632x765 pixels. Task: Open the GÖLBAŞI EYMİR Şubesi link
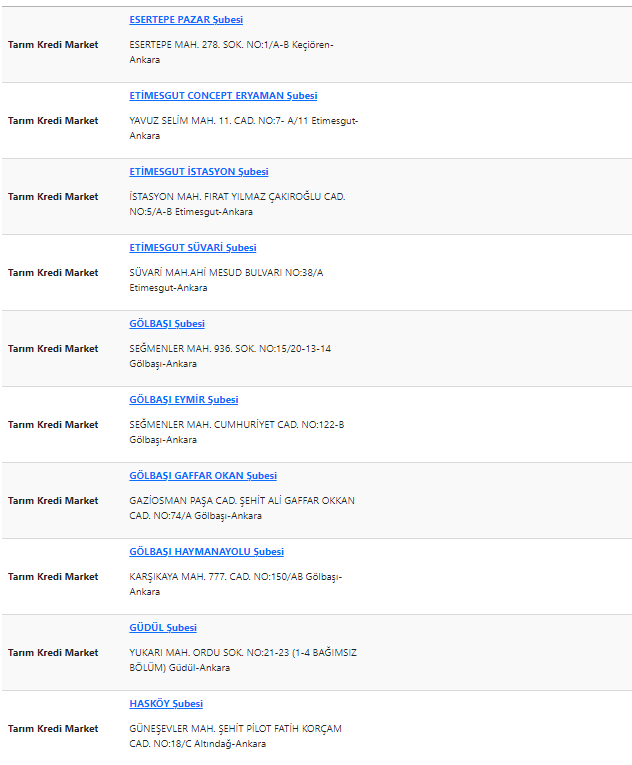coord(183,400)
